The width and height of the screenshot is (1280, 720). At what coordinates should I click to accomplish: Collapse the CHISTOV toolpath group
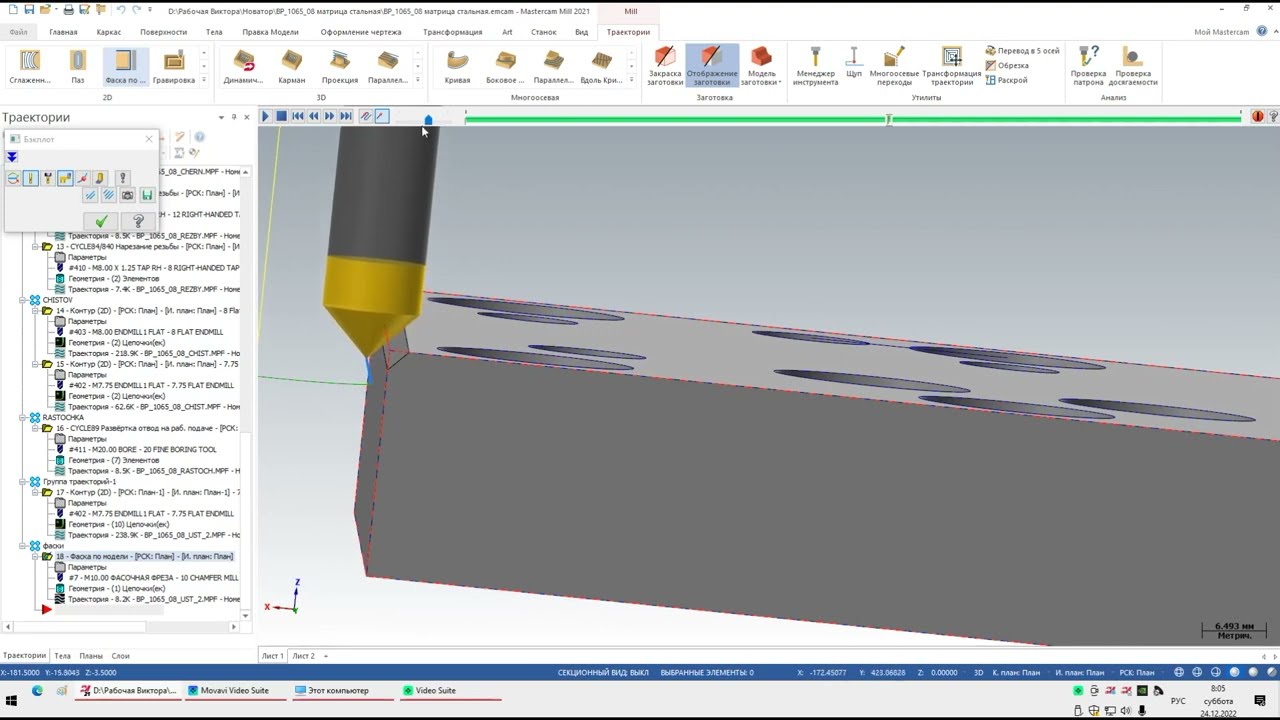coord(23,300)
